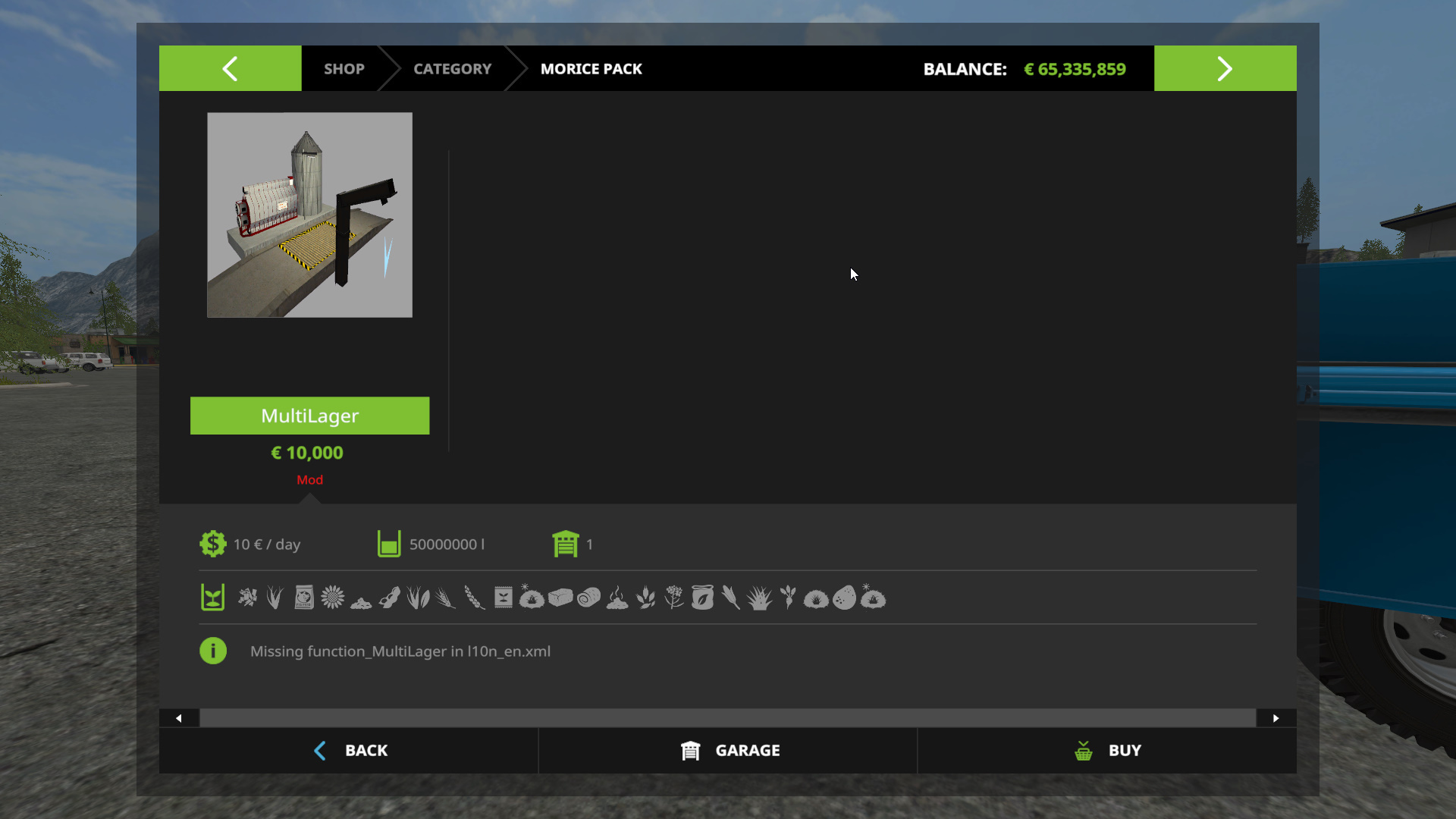This screenshot has height=819, width=1456.
Task: Open the GARAGE button
Action: 728,750
